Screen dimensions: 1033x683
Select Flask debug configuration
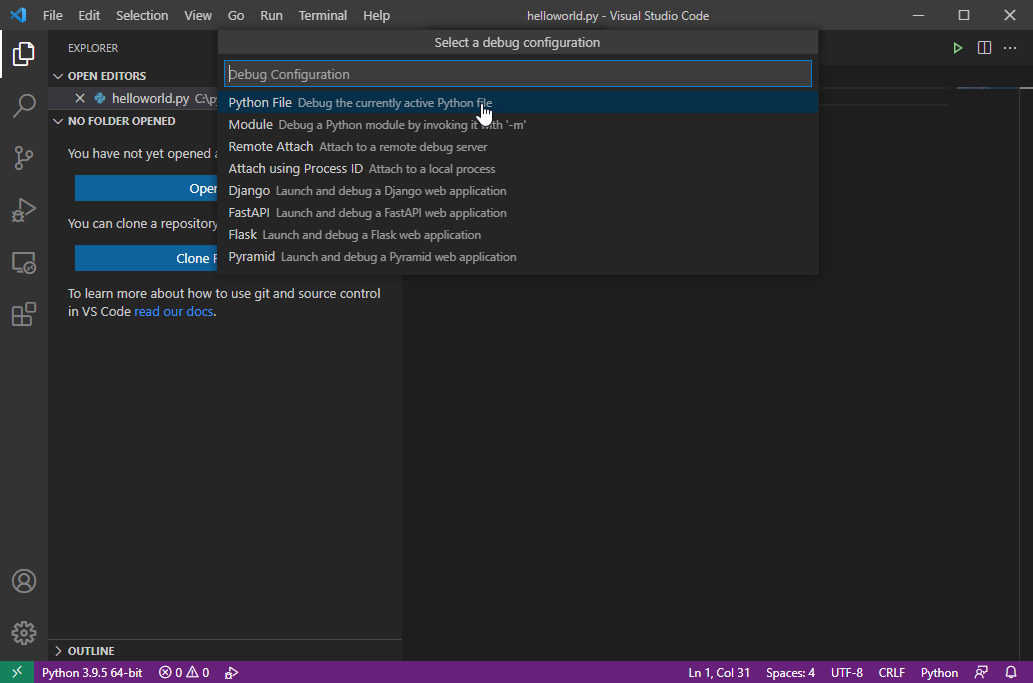(x=518, y=235)
